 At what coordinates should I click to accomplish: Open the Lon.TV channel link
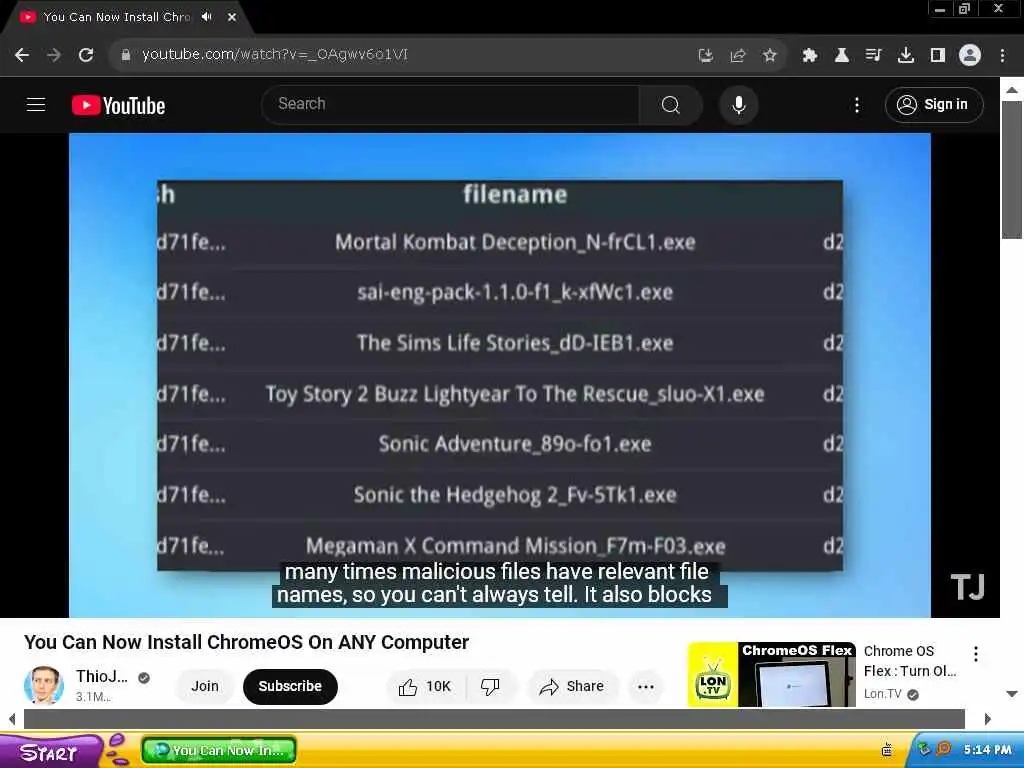[x=883, y=694]
